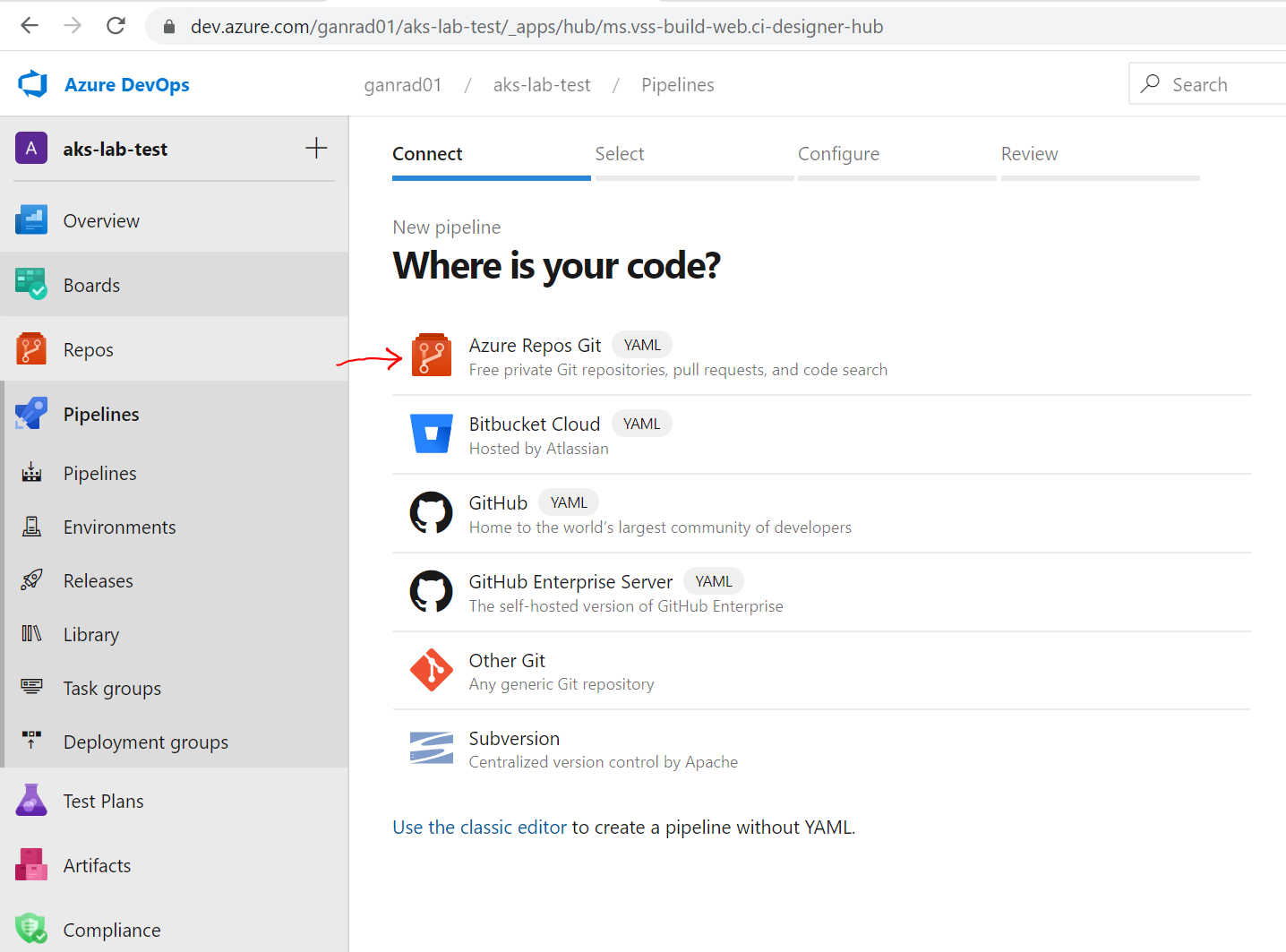This screenshot has width=1286, height=952.
Task: Click the Pipelines section rocket icon
Action: point(31,414)
